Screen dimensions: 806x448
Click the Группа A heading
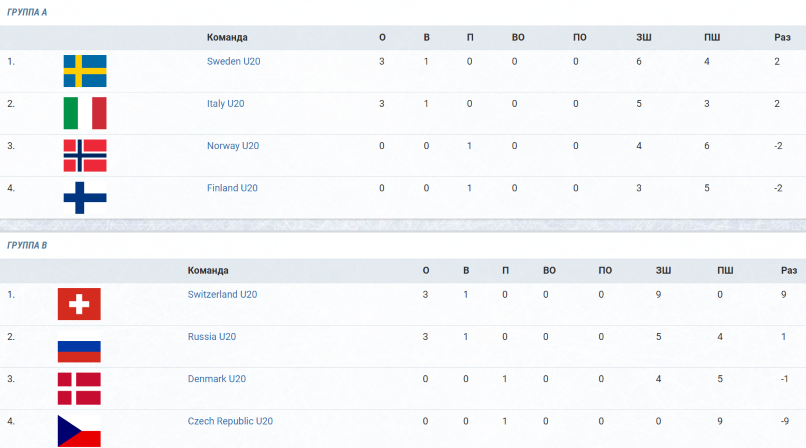click(27, 12)
